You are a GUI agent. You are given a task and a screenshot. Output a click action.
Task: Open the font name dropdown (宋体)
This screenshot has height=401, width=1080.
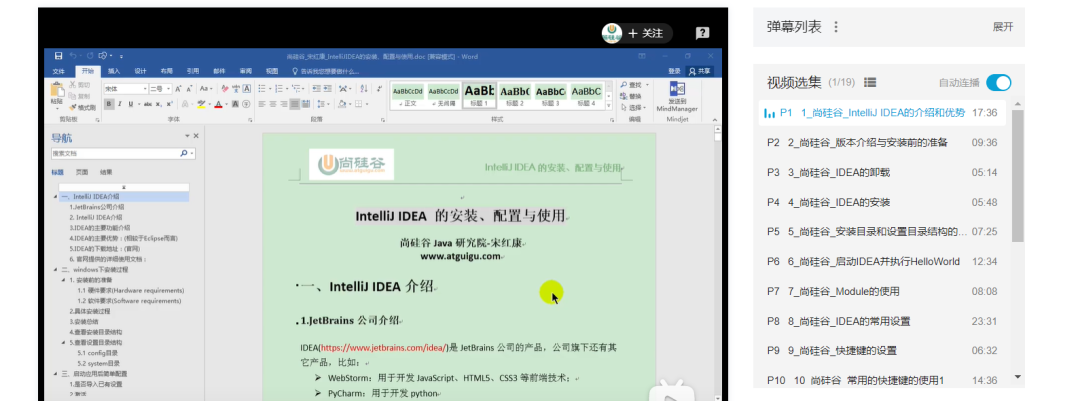click(145, 89)
